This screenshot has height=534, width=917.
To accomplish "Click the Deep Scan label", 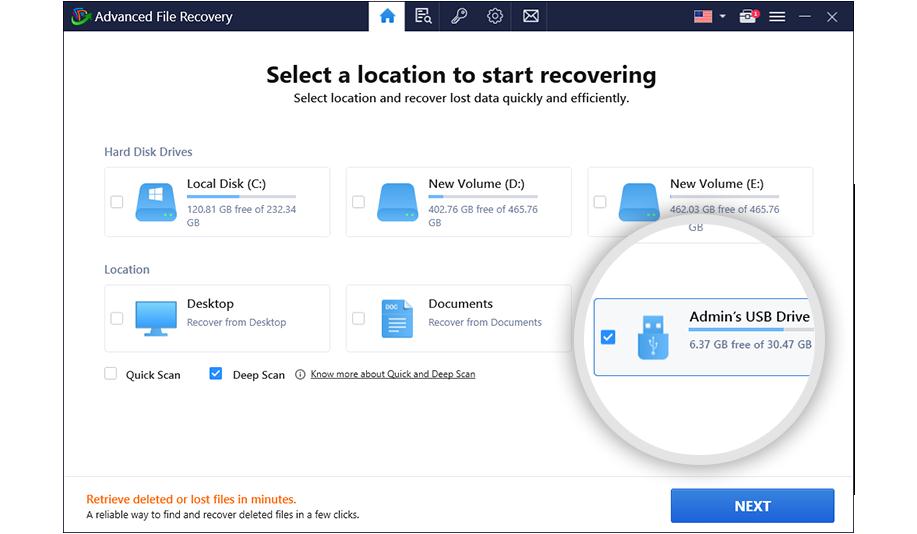I will (258, 375).
